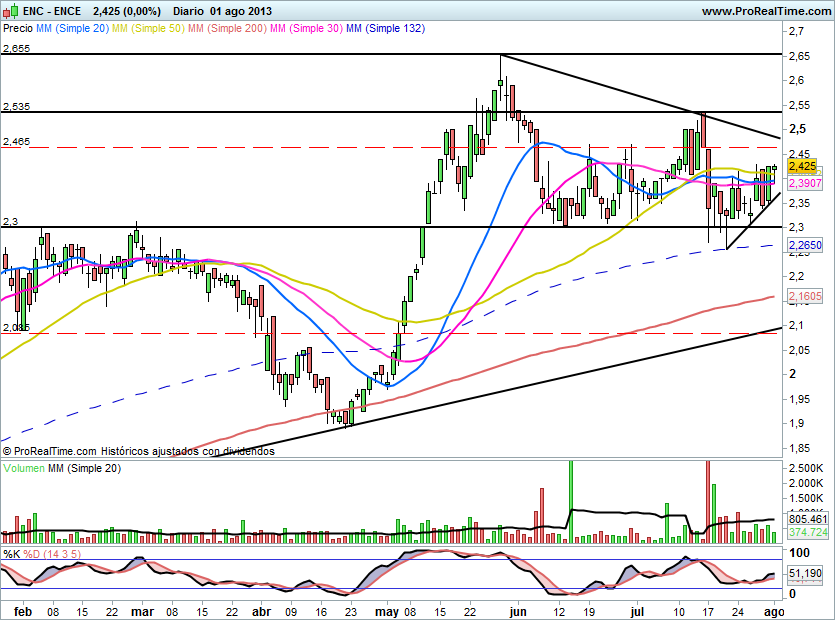Click the 805.461 volume average tag
The height and width of the screenshot is (620, 835).
[808, 519]
